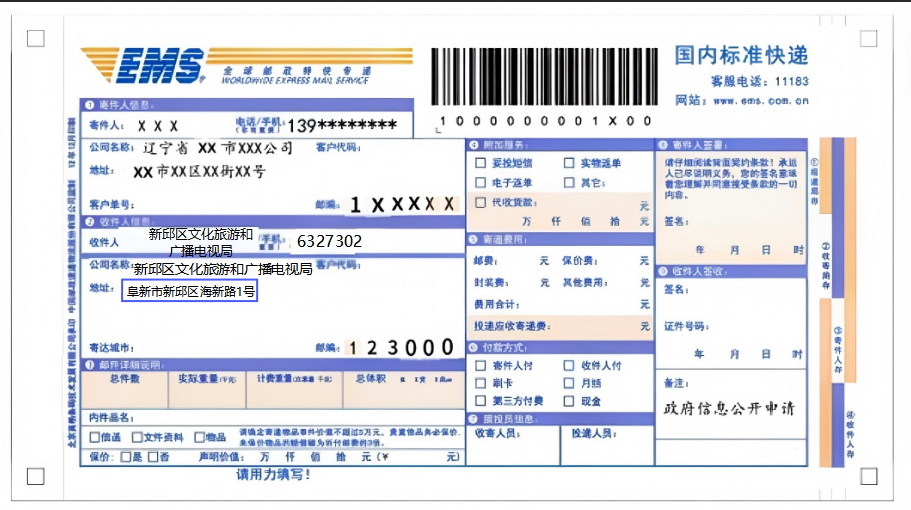
Task: Click the 客户单号 field label
Action: (111, 204)
